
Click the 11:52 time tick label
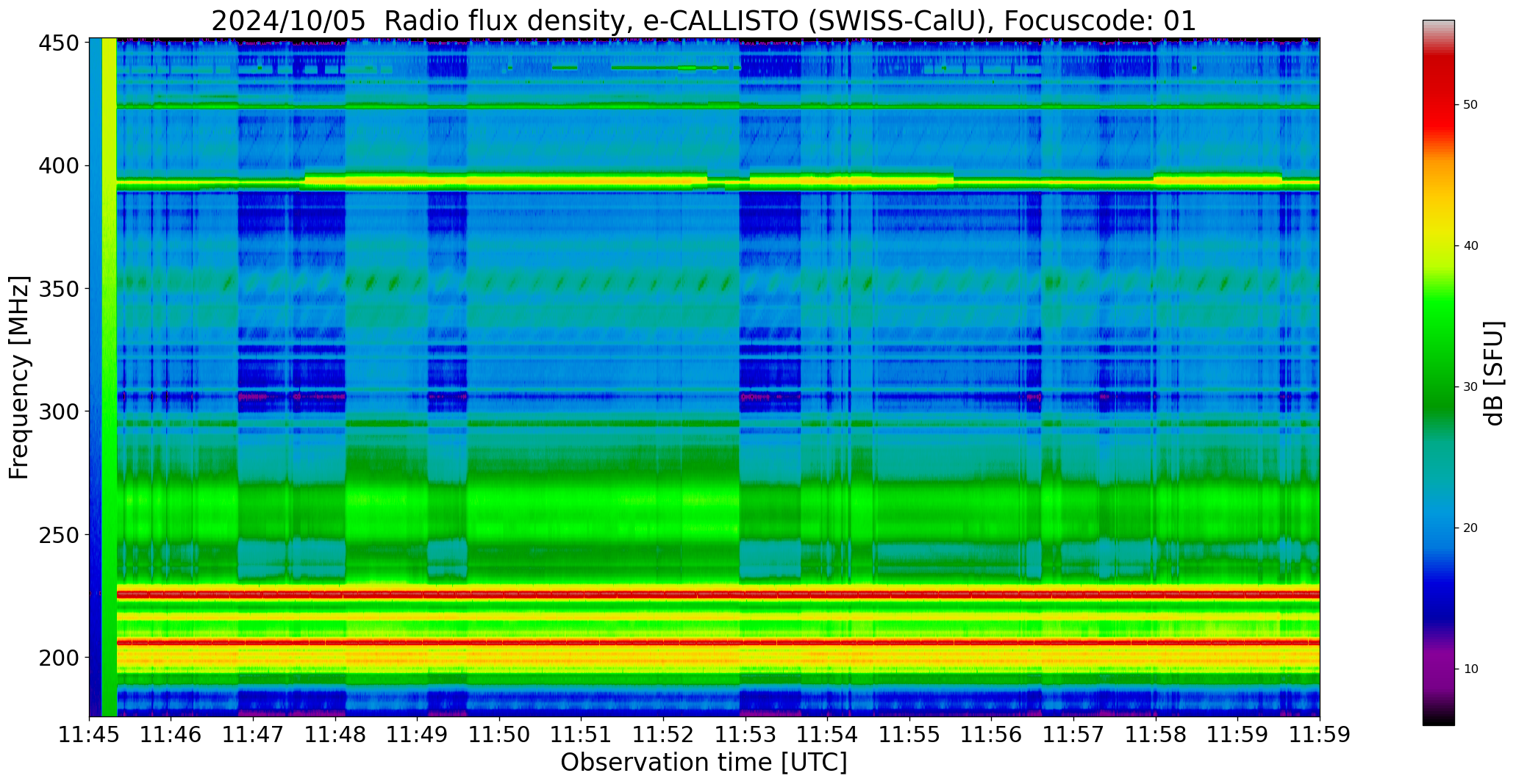pos(664,735)
